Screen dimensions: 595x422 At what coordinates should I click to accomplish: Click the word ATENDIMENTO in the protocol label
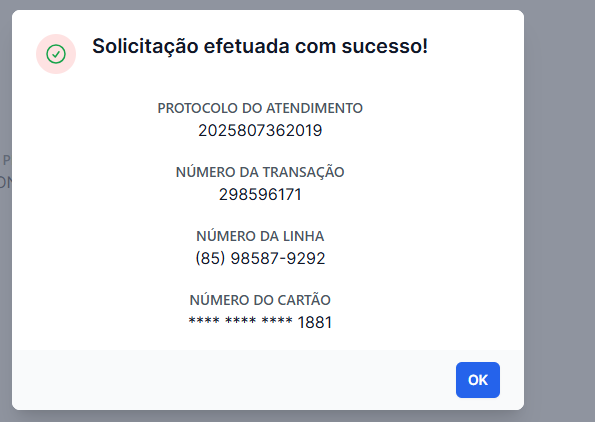[312, 108]
